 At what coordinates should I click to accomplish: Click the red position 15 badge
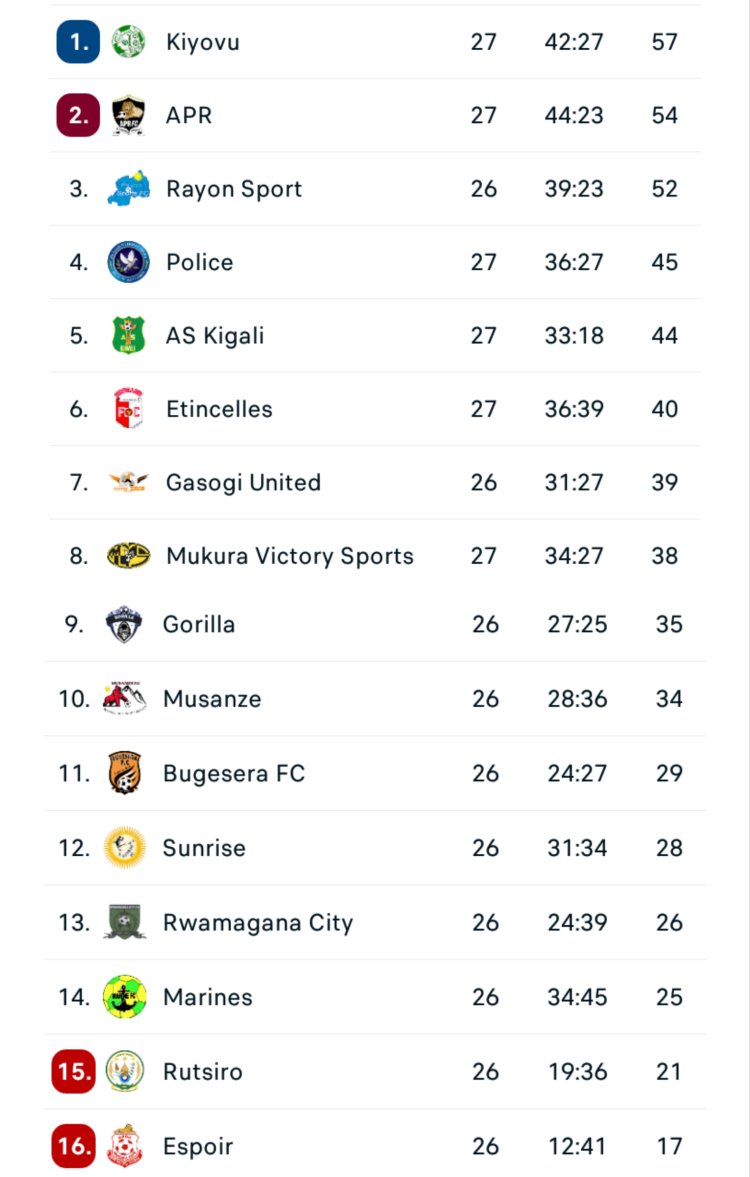[x=73, y=1071]
